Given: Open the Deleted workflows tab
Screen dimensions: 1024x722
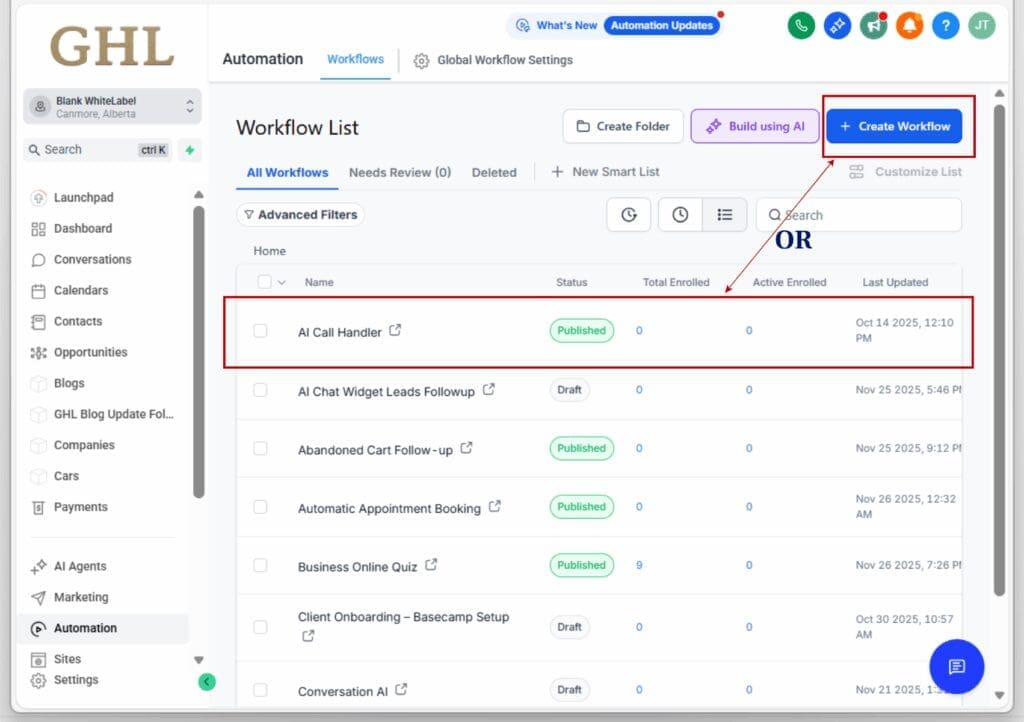Looking at the screenshot, I should click(x=494, y=172).
